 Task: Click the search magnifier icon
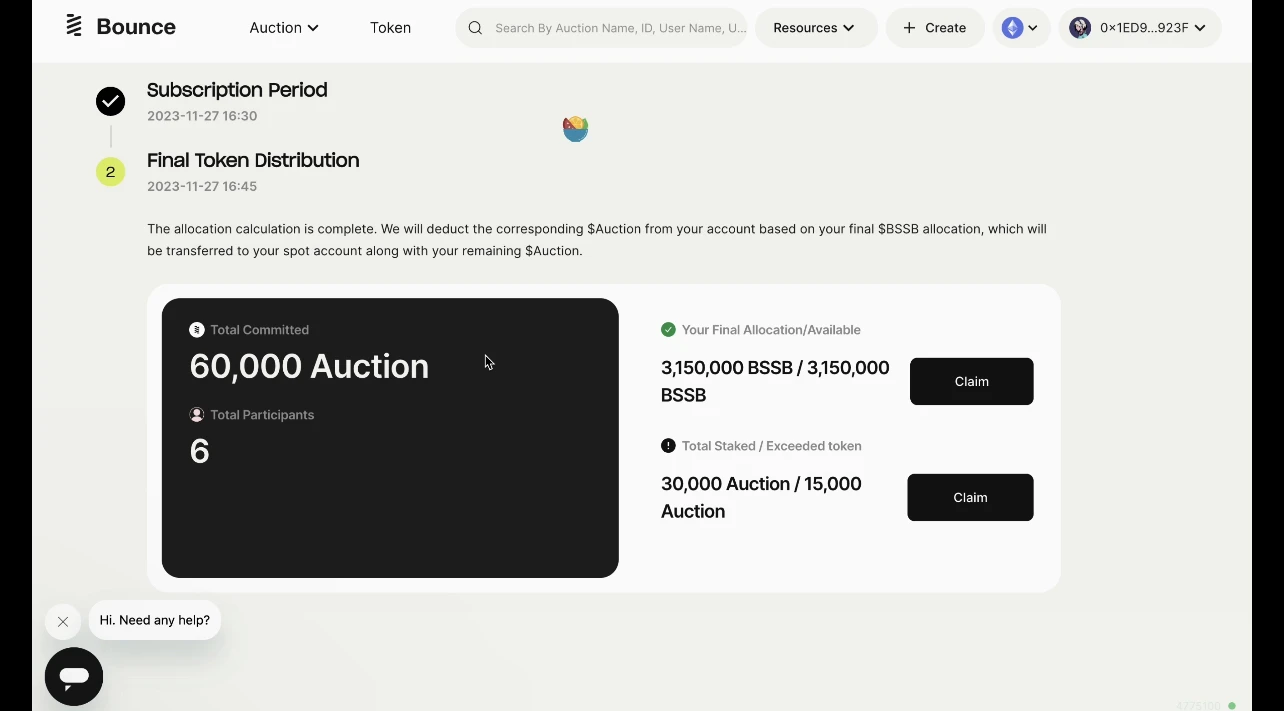[475, 27]
